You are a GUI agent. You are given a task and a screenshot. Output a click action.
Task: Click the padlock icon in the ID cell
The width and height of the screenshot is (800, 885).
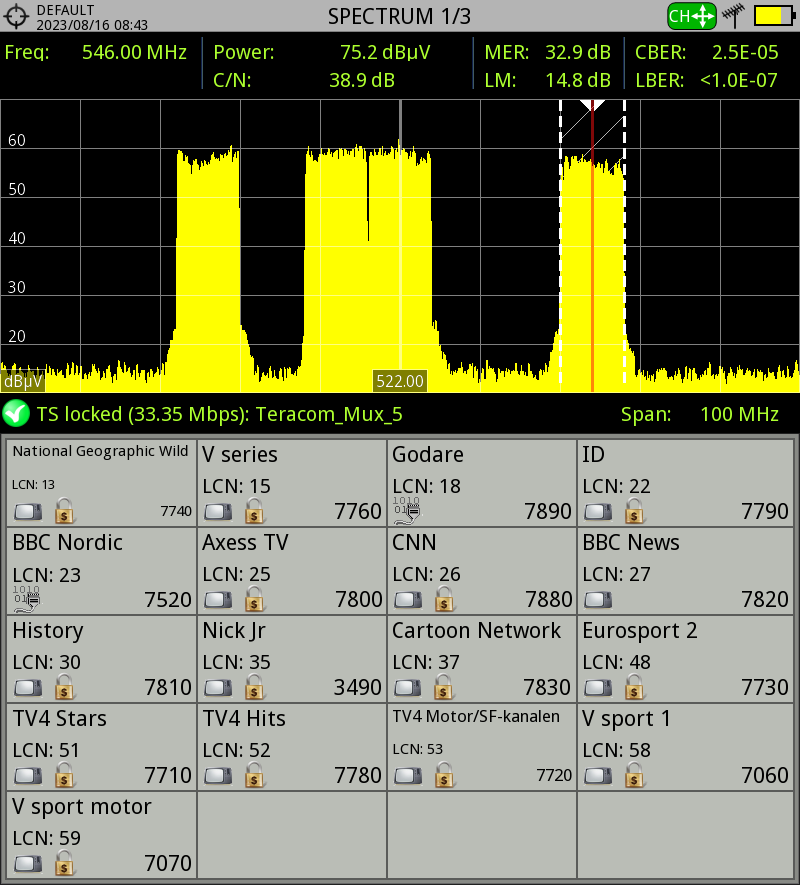click(635, 510)
